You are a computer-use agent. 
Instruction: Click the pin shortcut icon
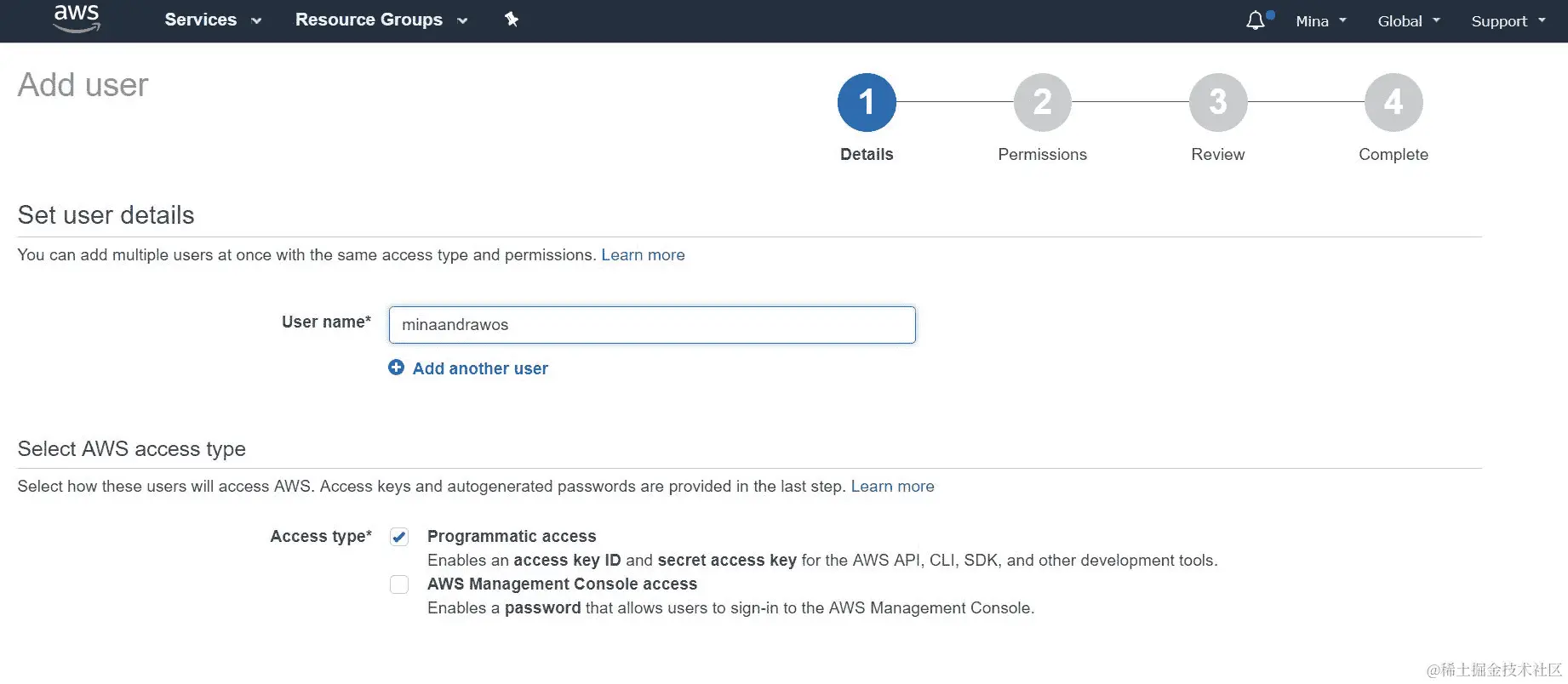(x=512, y=20)
